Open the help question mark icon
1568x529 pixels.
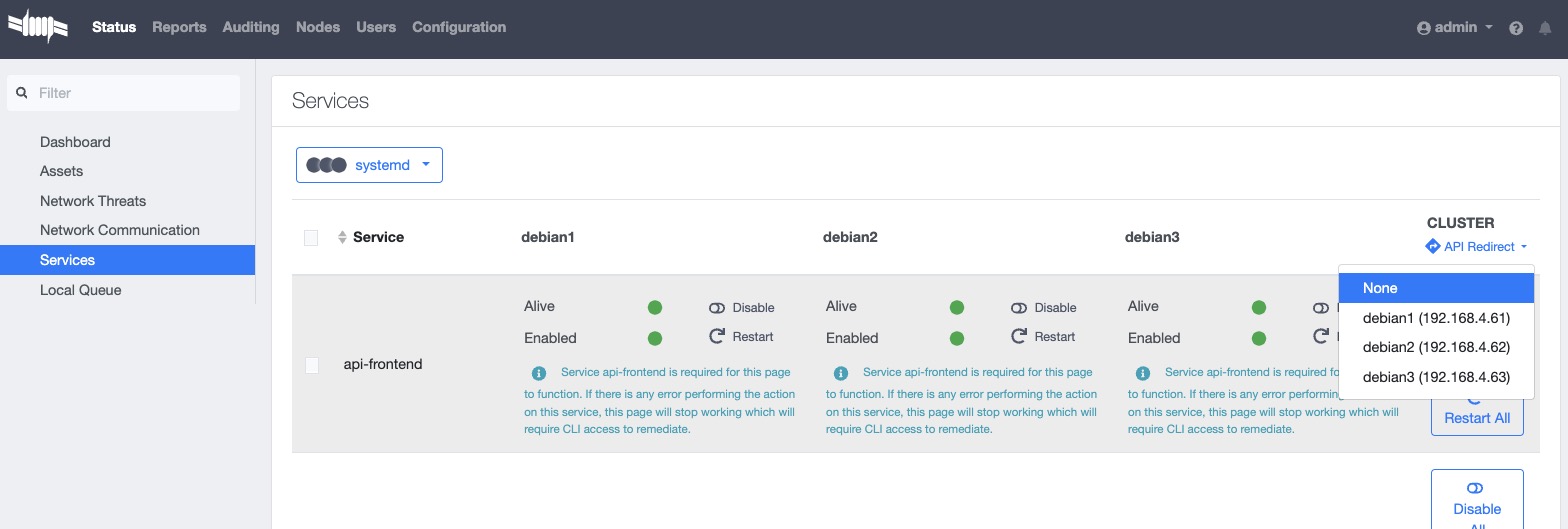pyautogui.click(x=1516, y=28)
